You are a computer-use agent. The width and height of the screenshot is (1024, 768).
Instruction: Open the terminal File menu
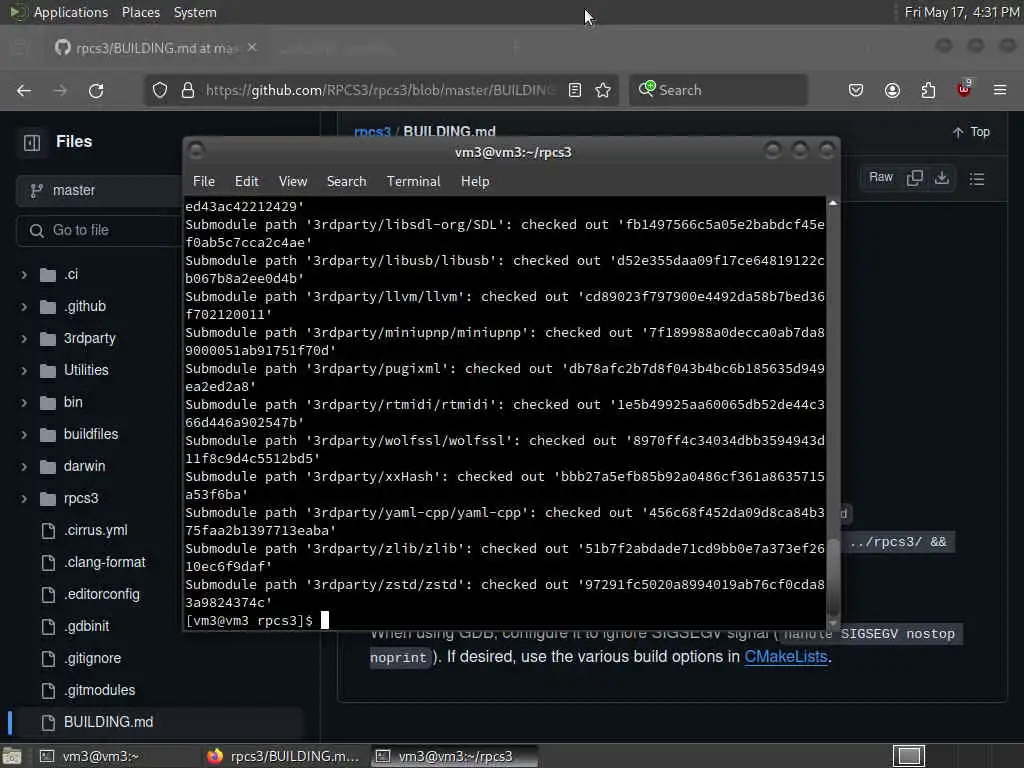click(x=204, y=182)
